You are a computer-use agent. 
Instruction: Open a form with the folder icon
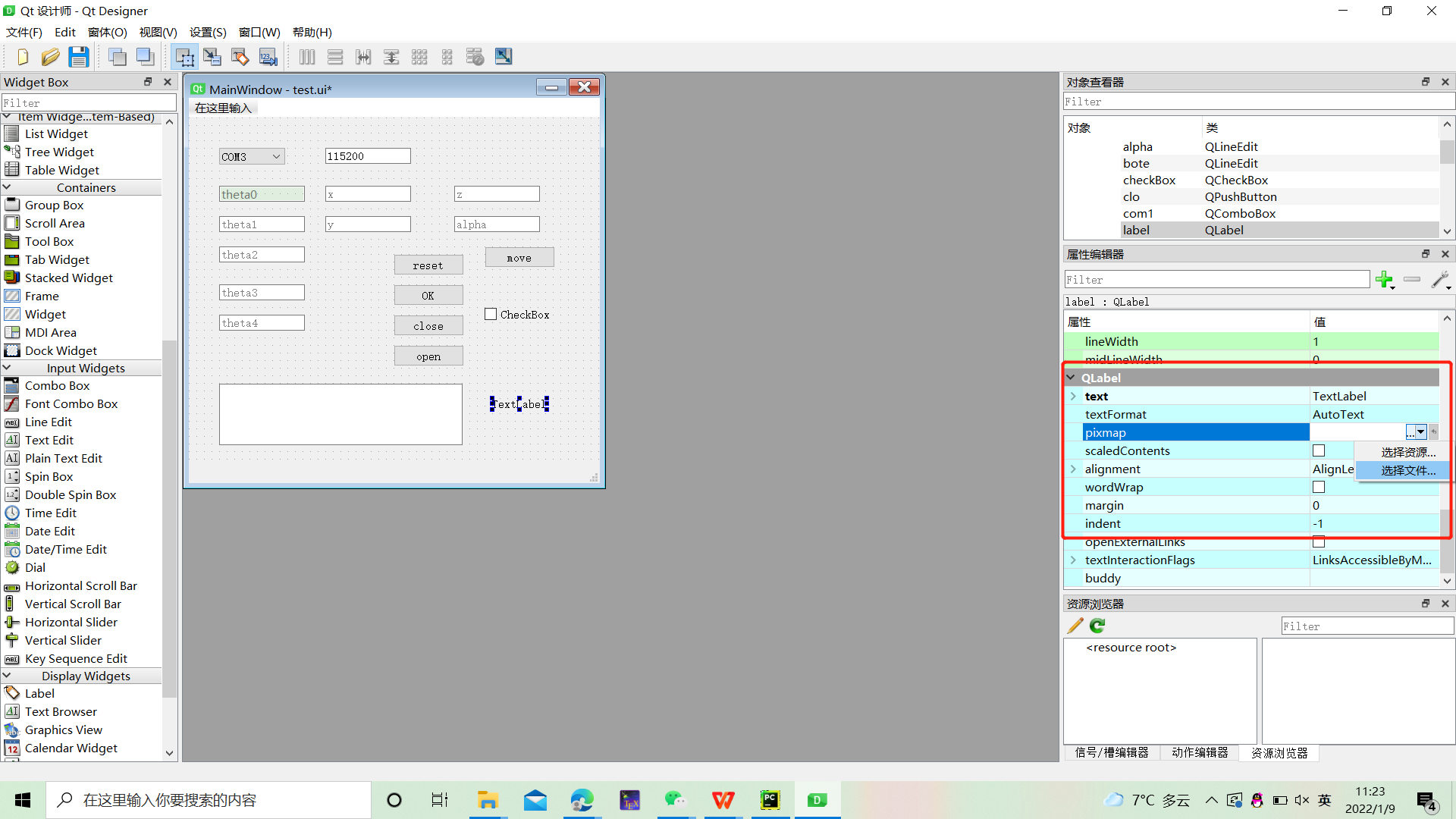(x=50, y=57)
